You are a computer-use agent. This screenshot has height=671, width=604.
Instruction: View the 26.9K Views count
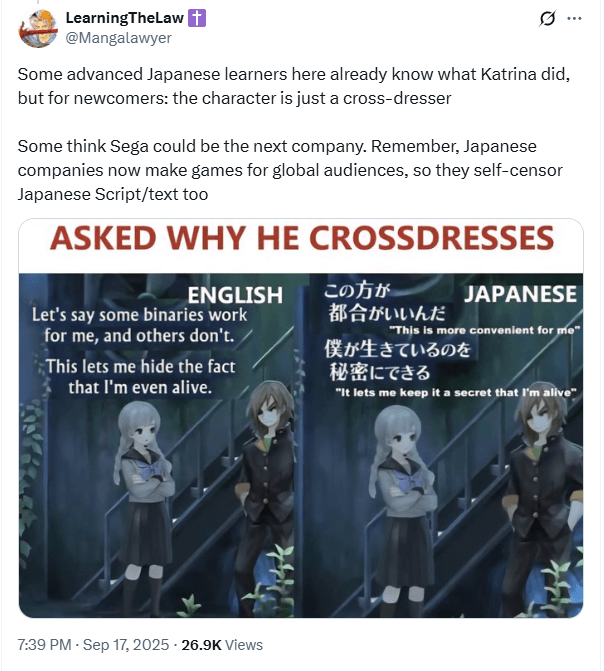222,644
